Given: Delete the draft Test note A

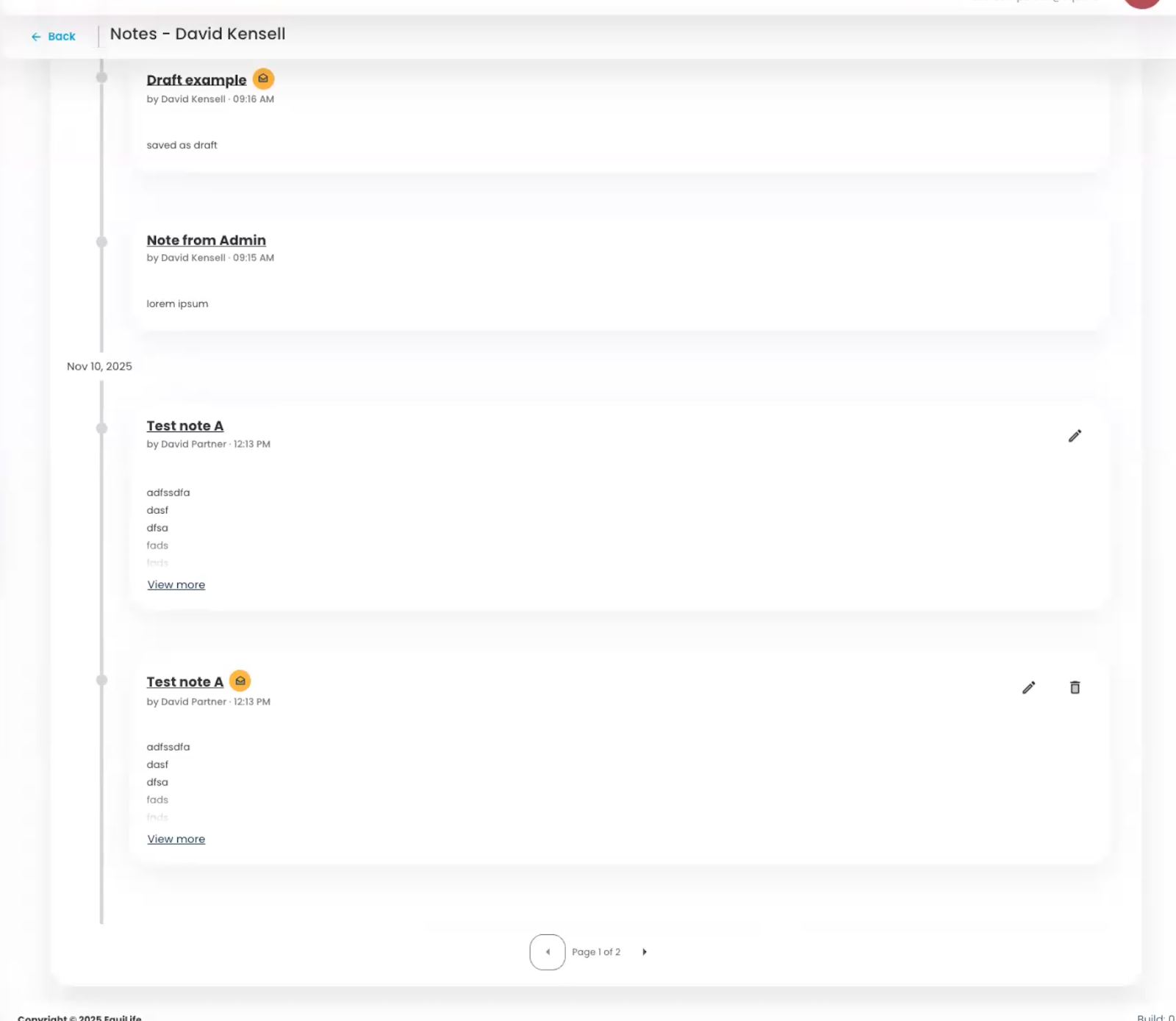Looking at the screenshot, I should click(x=1075, y=687).
